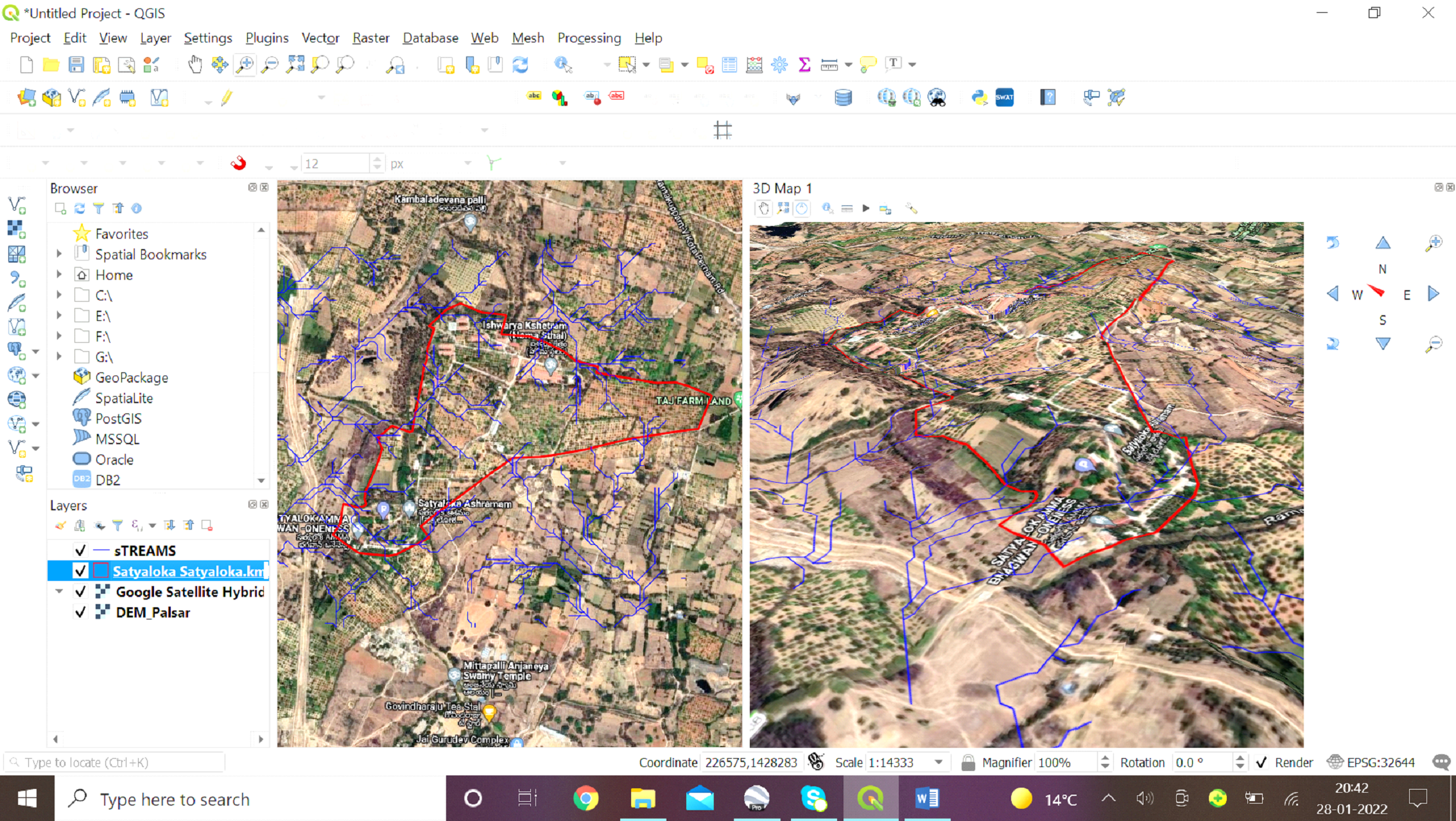This screenshot has width=1456, height=821.
Task: Toggle DEM_Palsar layer visibility checkbox
Action: [x=80, y=612]
